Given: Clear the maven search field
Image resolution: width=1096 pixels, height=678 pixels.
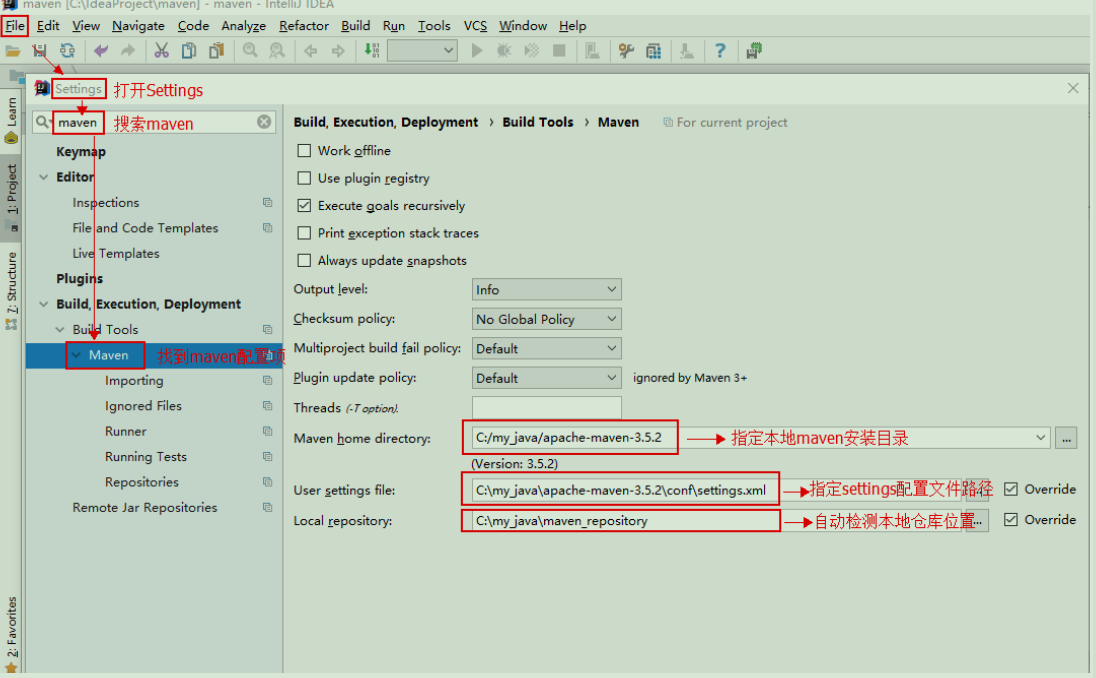Looking at the screenshot, I should pos(264,122).
